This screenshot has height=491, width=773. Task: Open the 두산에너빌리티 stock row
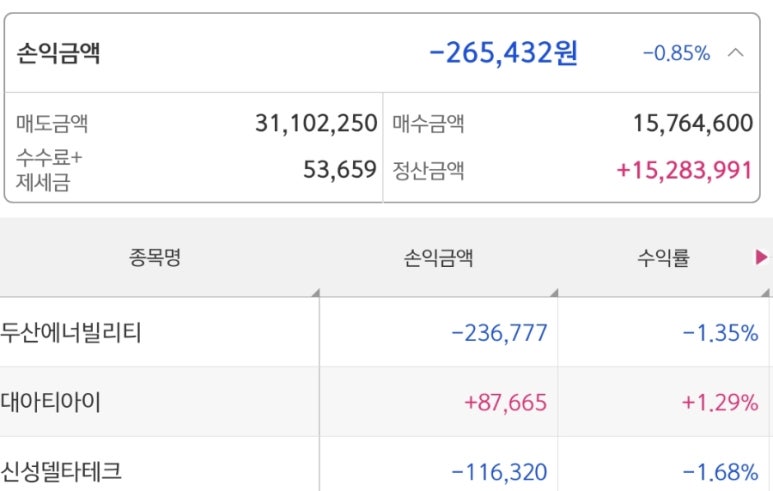point(72,332)
